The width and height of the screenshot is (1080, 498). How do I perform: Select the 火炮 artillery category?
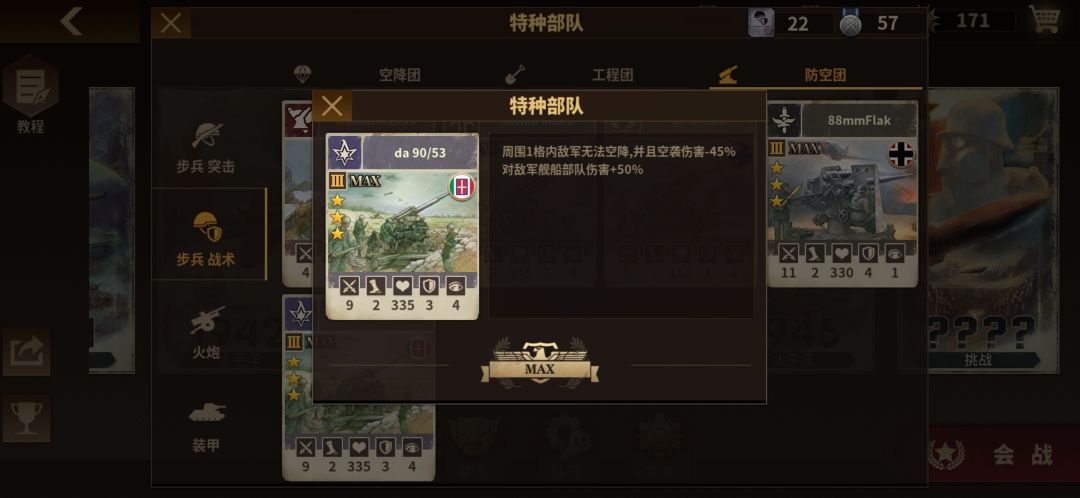click(x=206, y=332)
